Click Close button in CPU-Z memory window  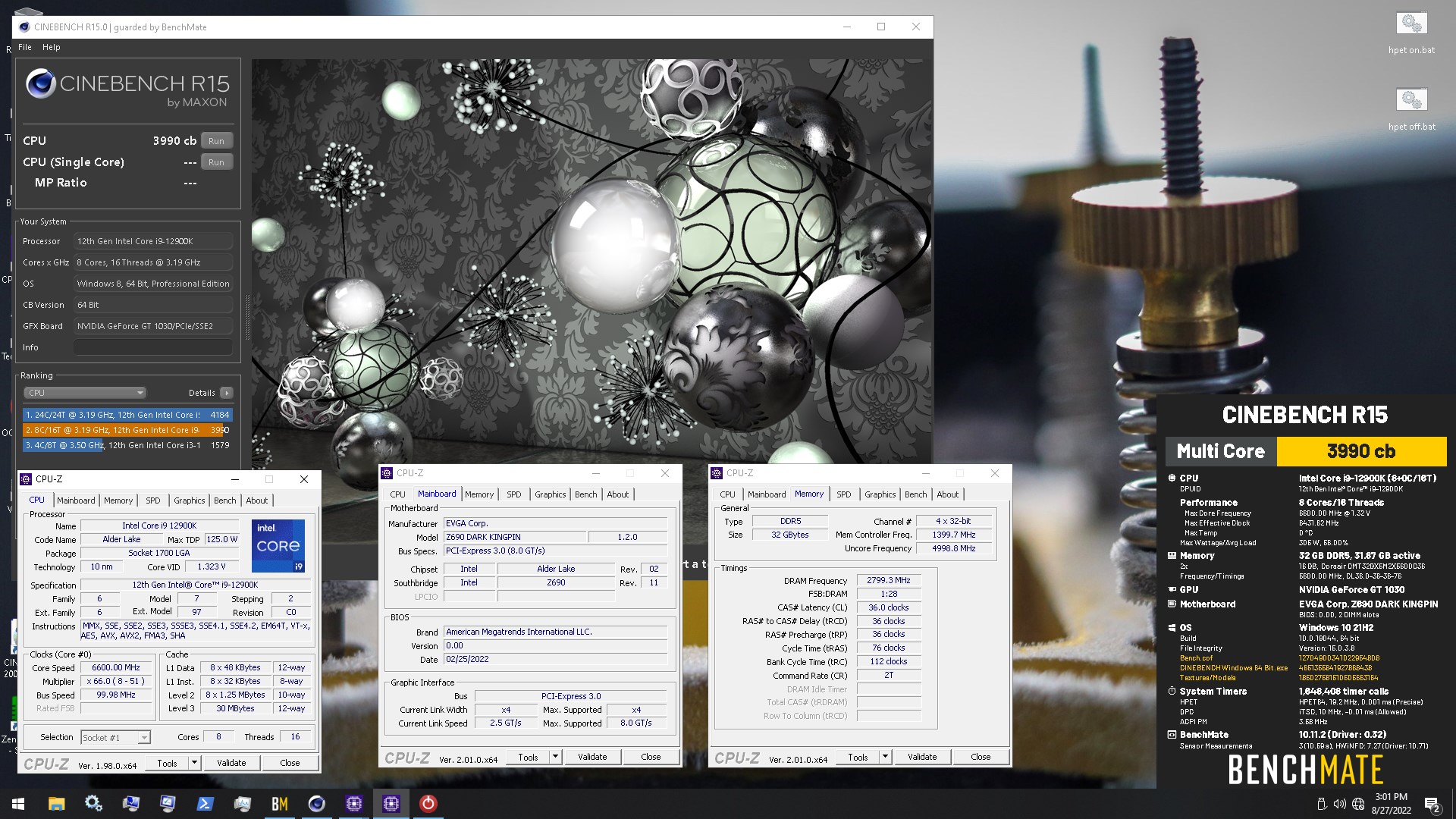(981, 757)
